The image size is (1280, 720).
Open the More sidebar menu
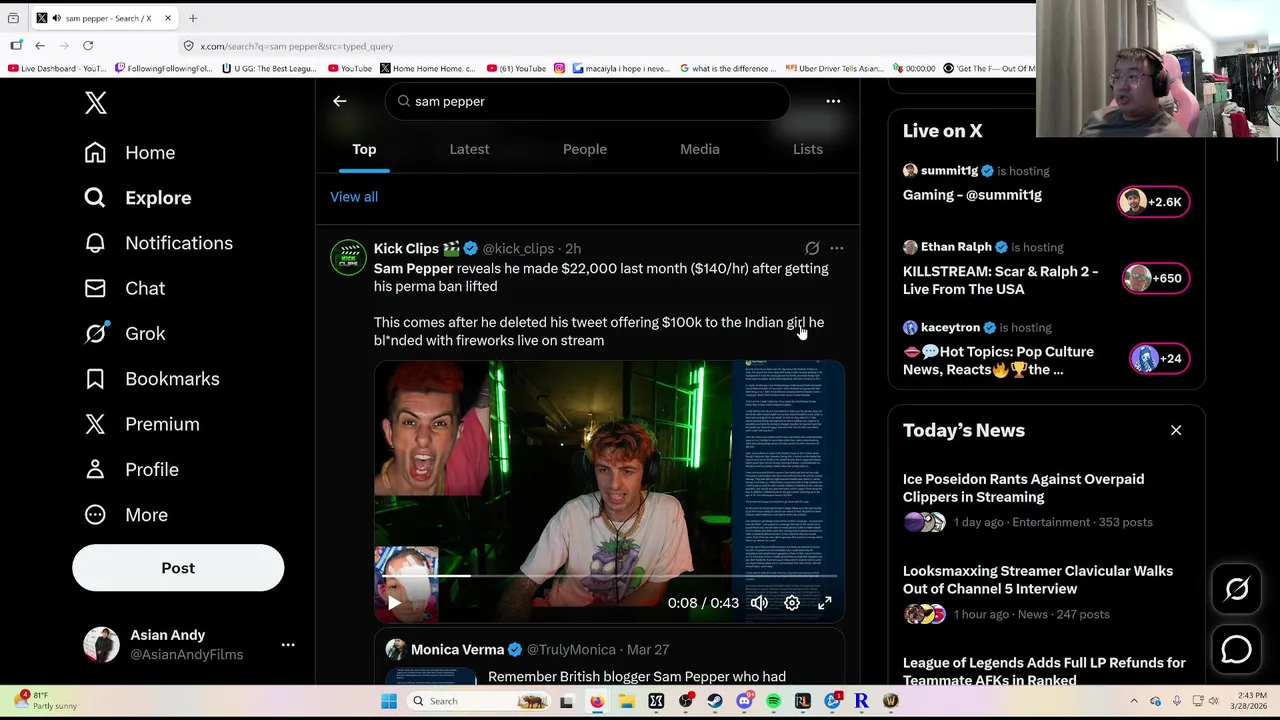click(x=126, y=515)
